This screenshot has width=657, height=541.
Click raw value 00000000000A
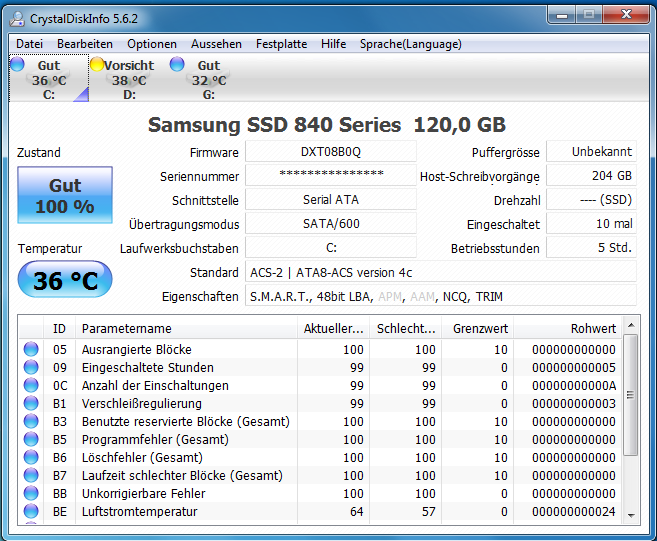[574, 385]
